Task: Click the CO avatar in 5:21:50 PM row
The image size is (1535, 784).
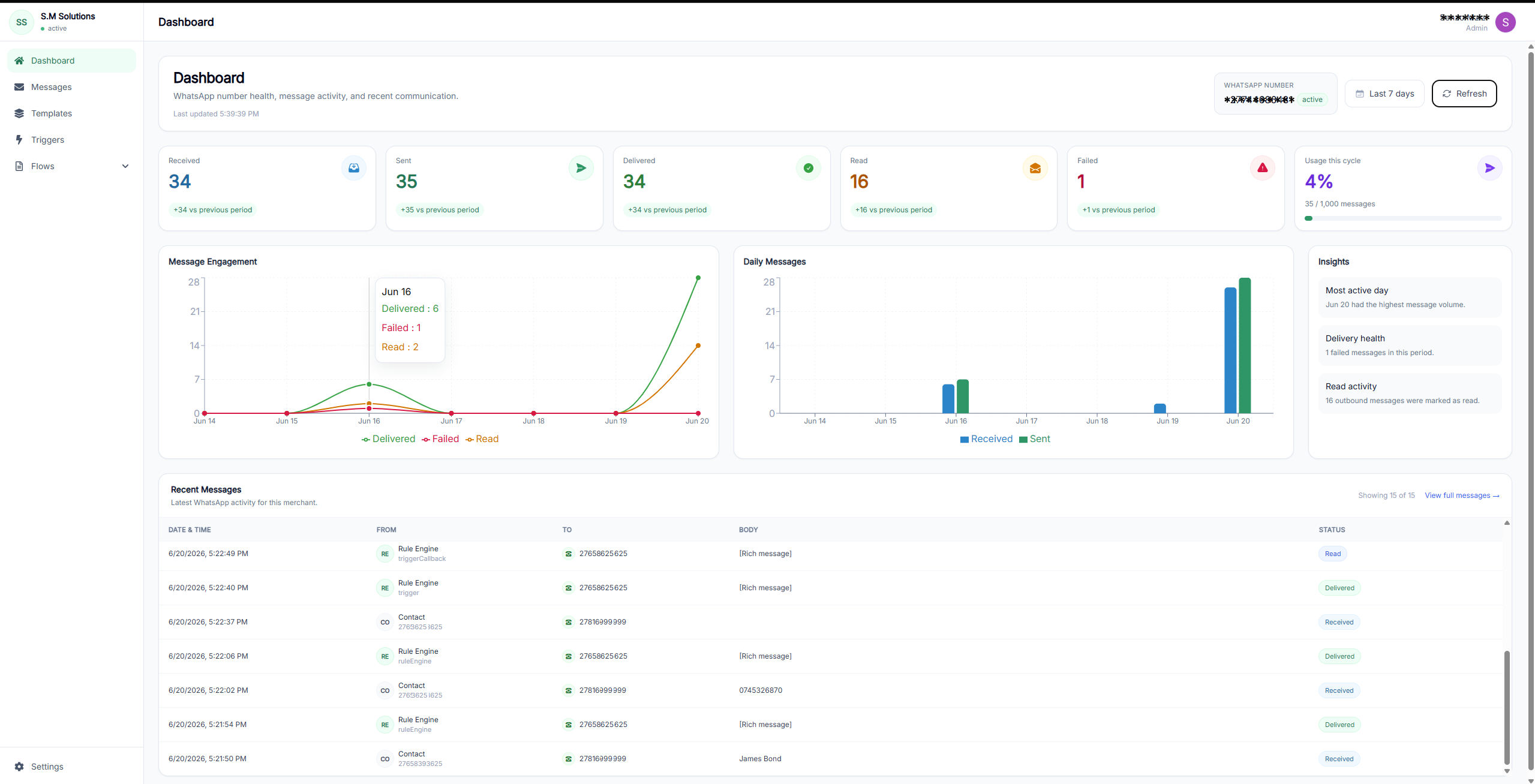Action: coord(384,759)
